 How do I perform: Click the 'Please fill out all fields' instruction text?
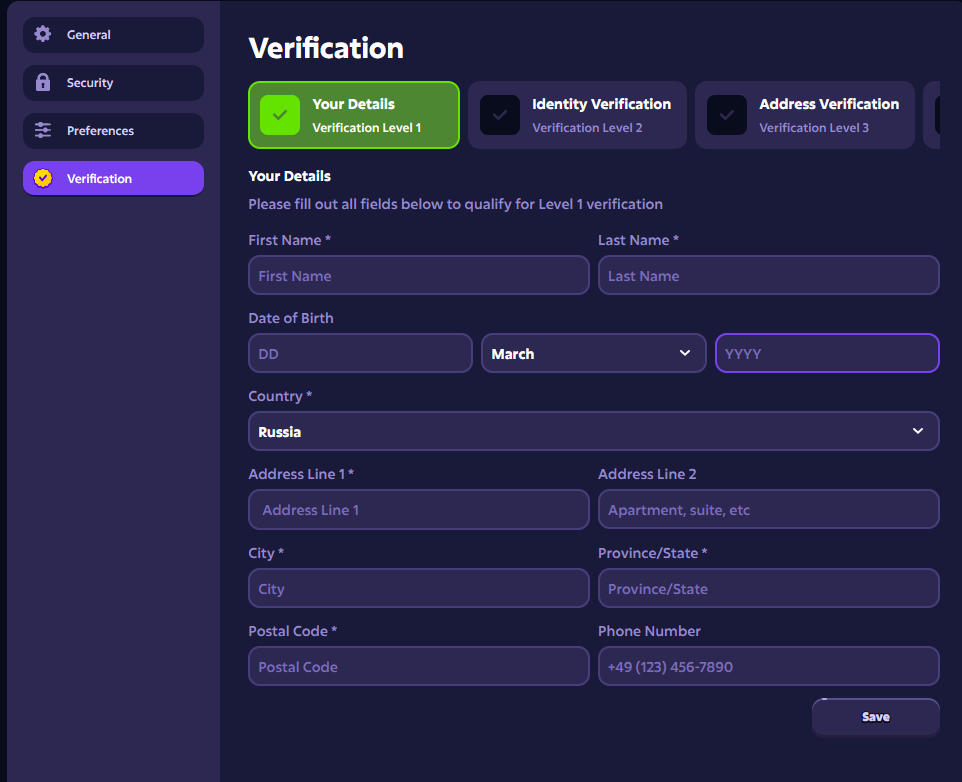coord(455,204)
